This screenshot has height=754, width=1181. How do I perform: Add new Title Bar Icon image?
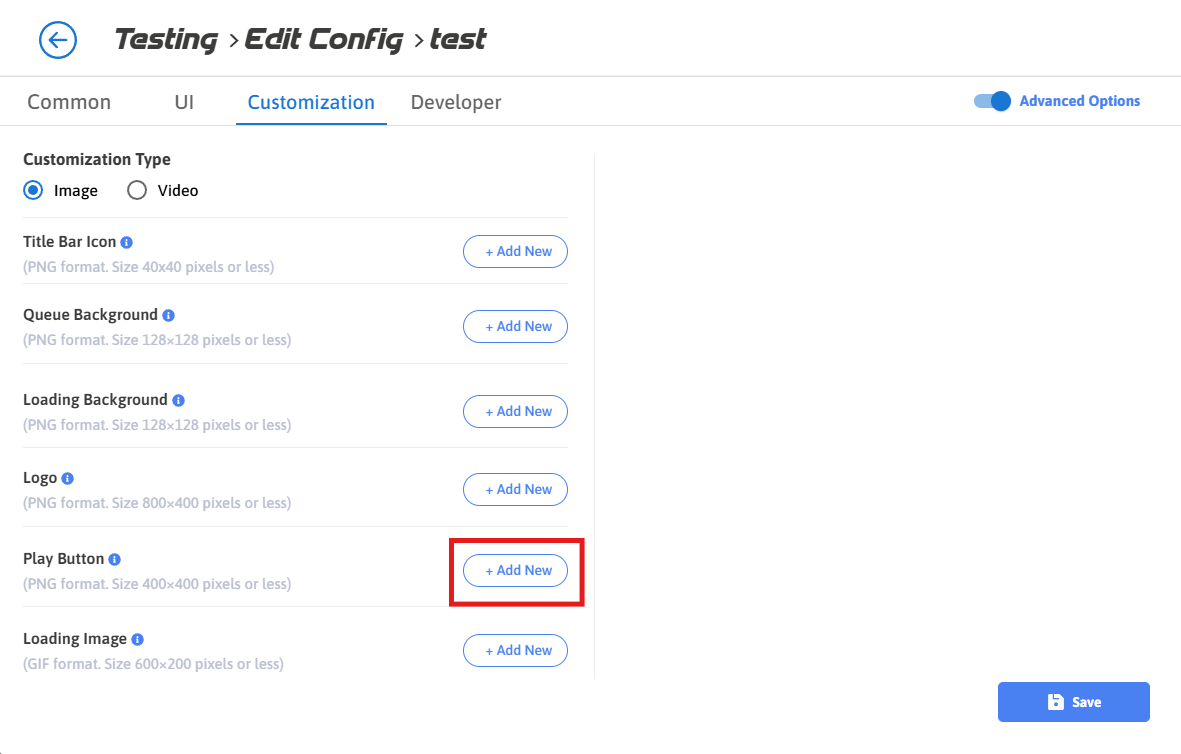point(515,252)
